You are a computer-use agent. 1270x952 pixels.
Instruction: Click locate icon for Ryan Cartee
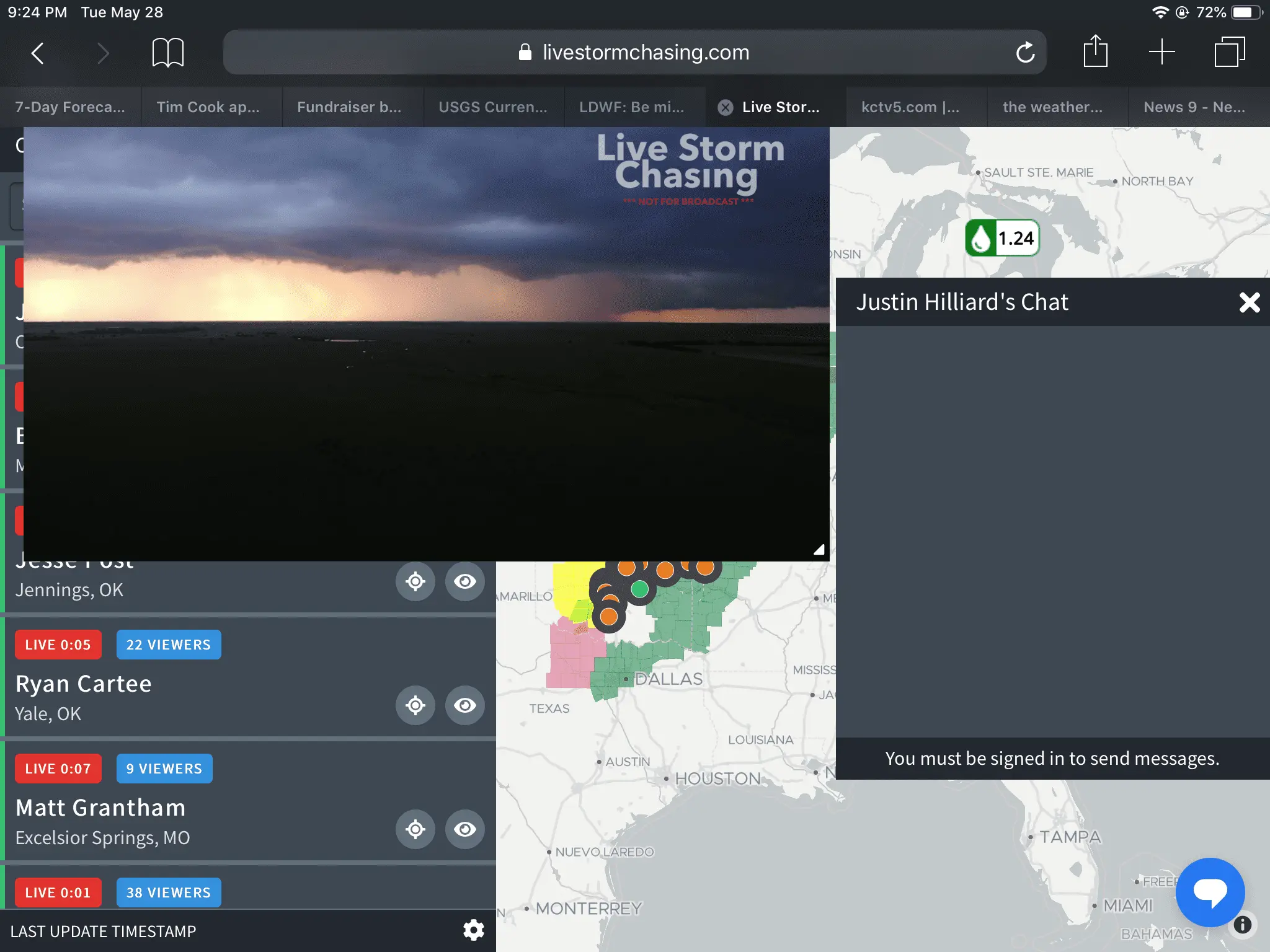click(x=415, y=705)
